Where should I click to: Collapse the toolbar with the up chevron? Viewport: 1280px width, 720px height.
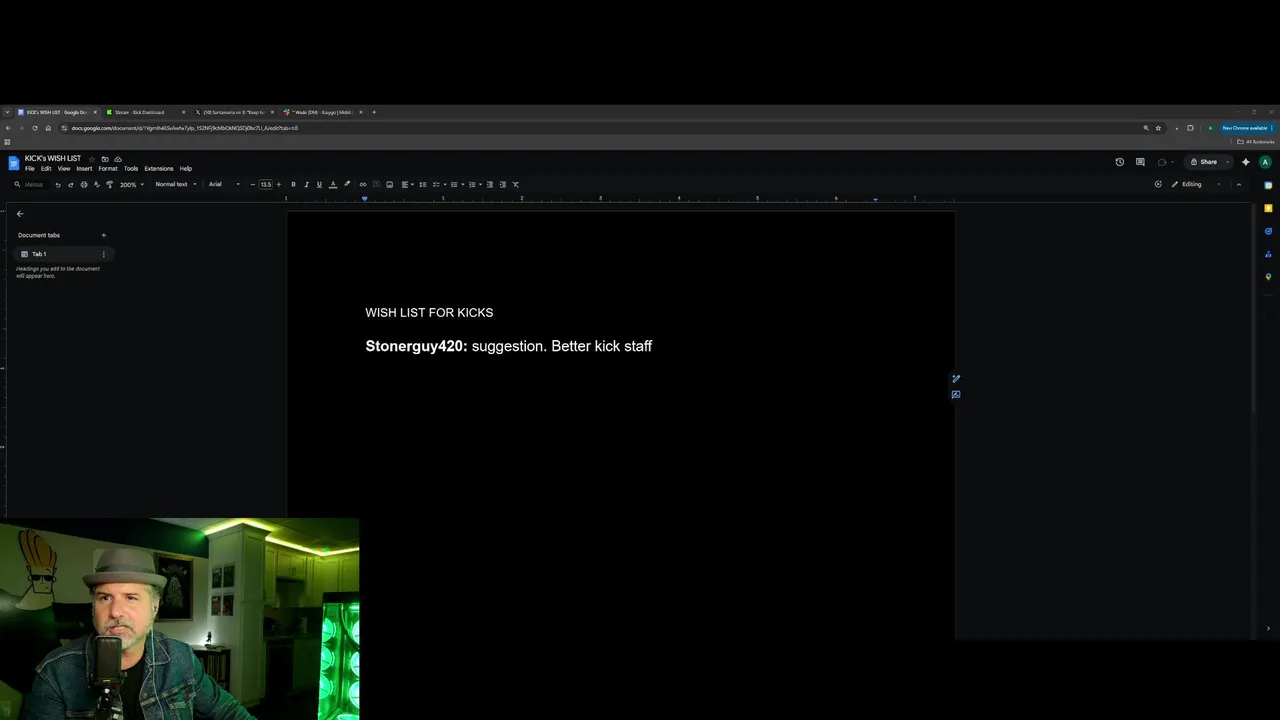tap(1239, 184)
